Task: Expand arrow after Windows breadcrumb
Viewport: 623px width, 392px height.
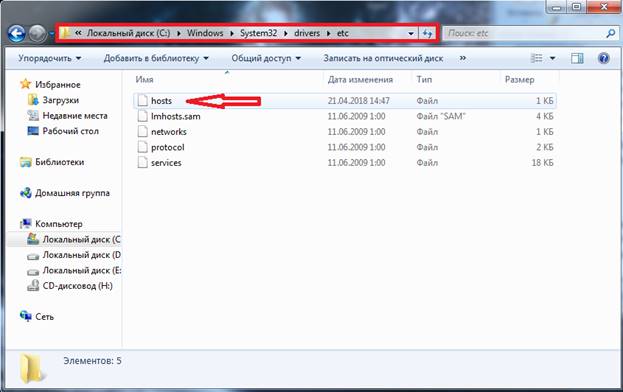Action: point(232,33)
